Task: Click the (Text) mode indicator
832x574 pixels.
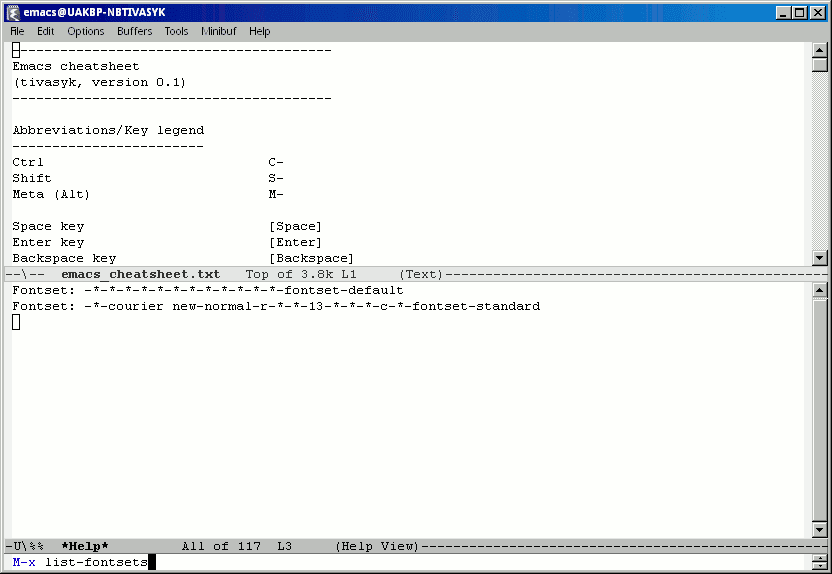Action: [421, 274]
